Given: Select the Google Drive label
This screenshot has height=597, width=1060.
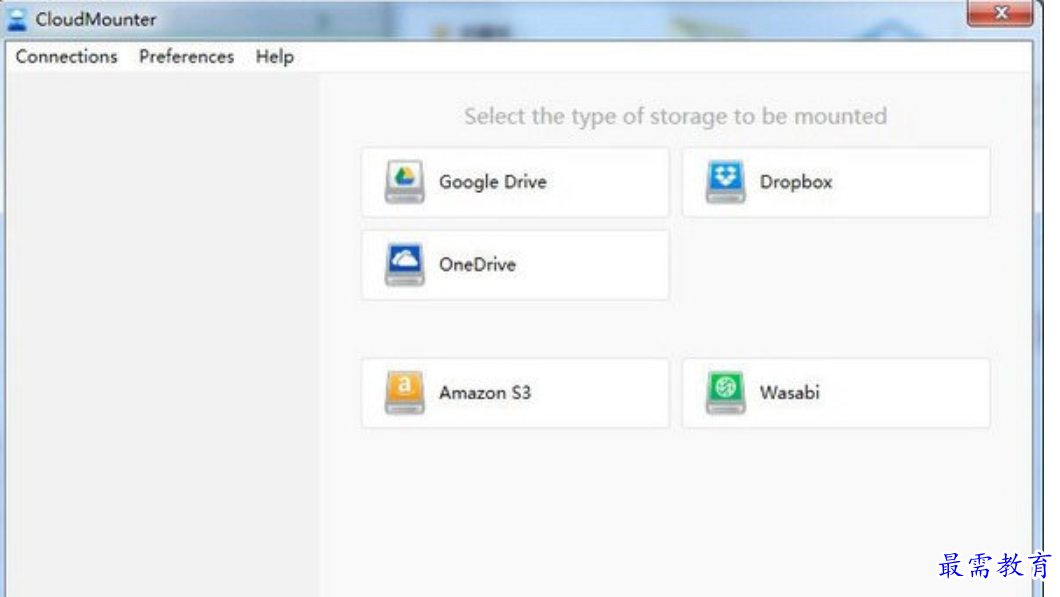Looking at the screenshot, I should point(493,182).
